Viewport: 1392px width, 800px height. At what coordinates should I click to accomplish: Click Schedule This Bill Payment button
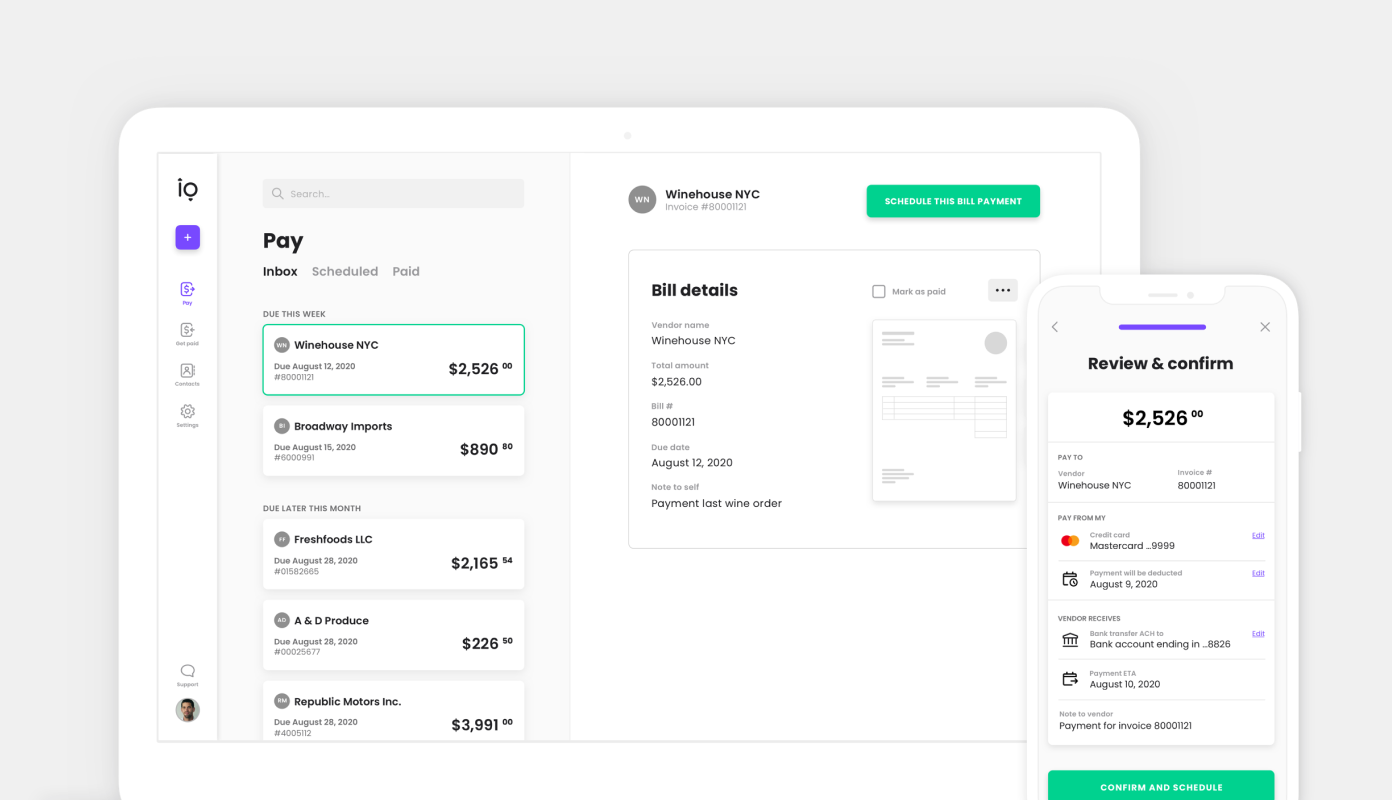(x=953, y=201)
